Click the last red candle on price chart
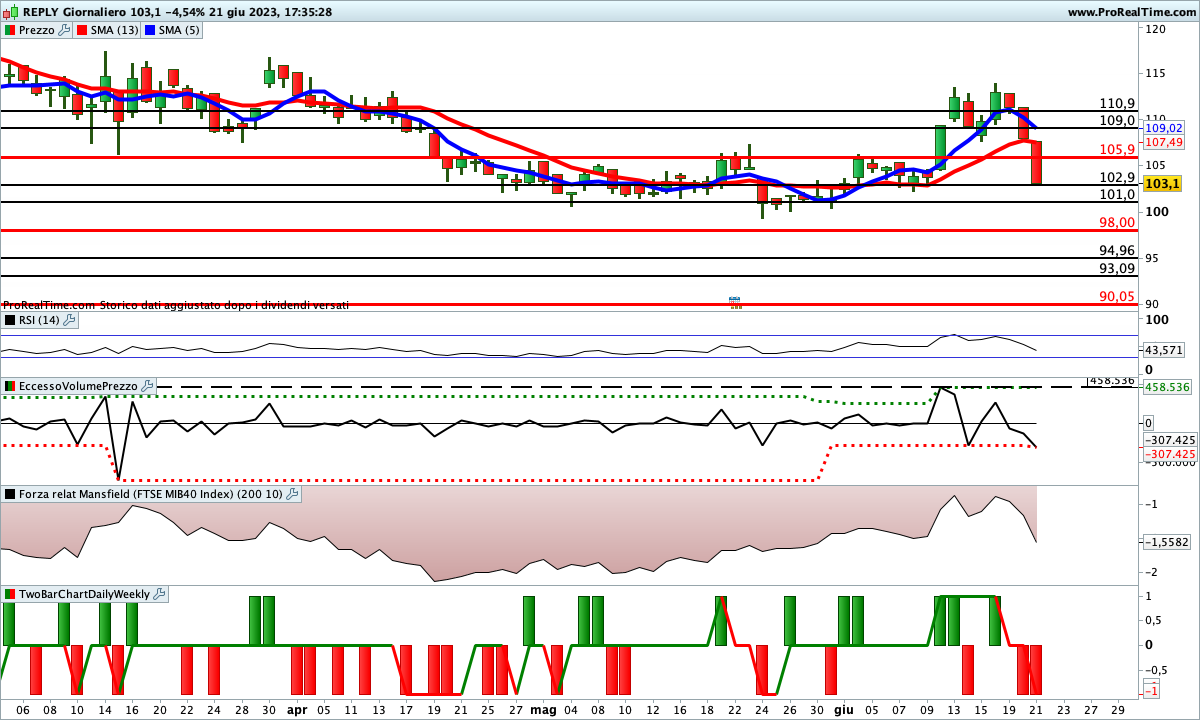Image resolution: width=1200 pixels, height=720 pixels. [x=1036, y=162]
